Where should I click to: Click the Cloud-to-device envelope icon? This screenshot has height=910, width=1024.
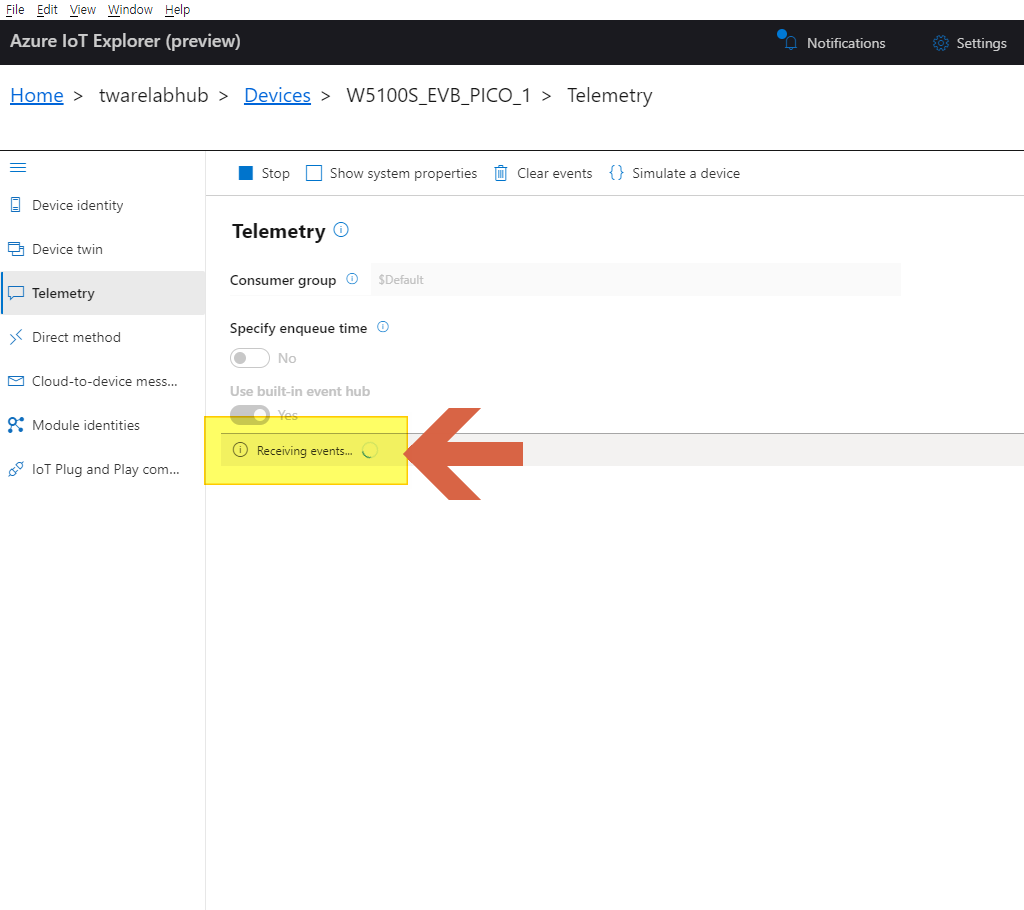[x=16, y=381]
